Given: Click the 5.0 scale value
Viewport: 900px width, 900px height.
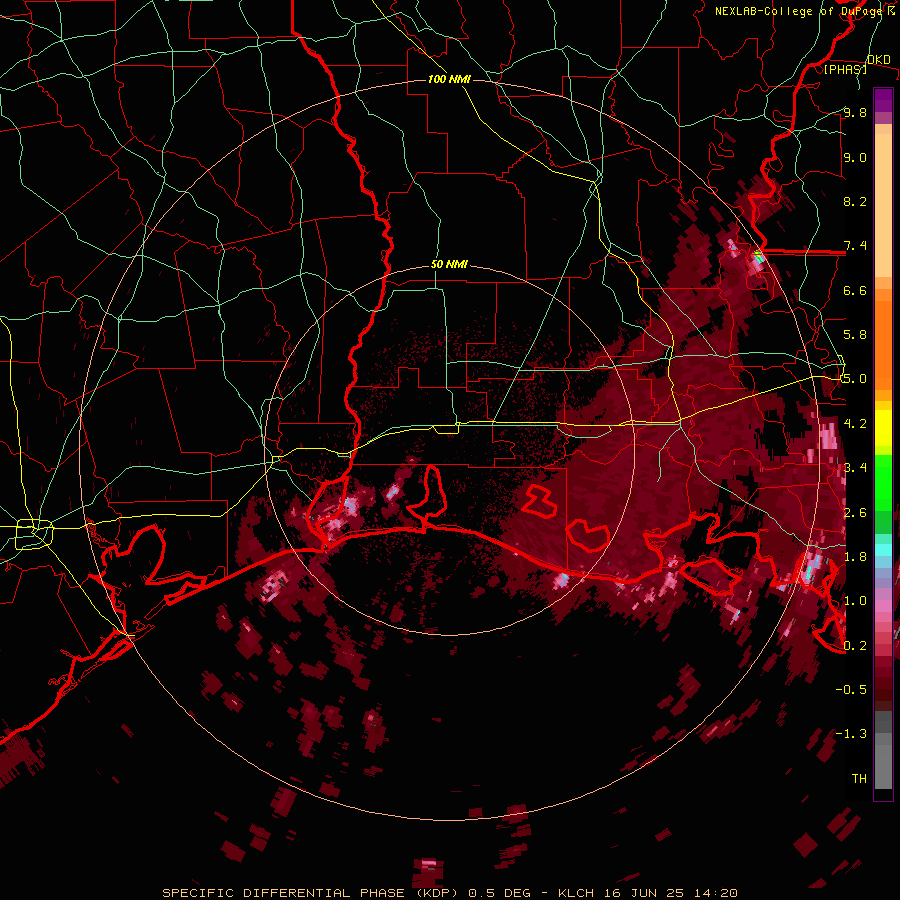Looking at the screenshot, I should click(x=855, y=379).
